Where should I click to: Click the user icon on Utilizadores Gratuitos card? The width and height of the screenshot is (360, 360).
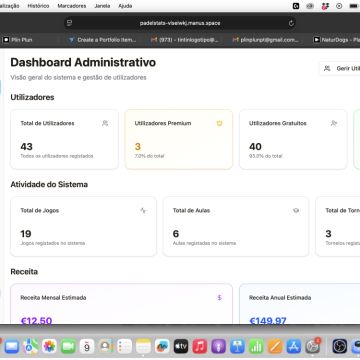[334, 123]
